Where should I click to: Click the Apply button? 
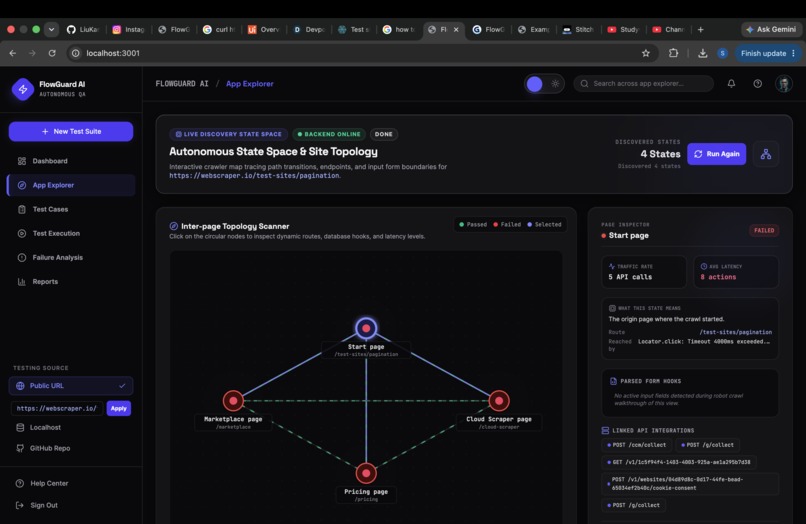click(x=119, y=408)
